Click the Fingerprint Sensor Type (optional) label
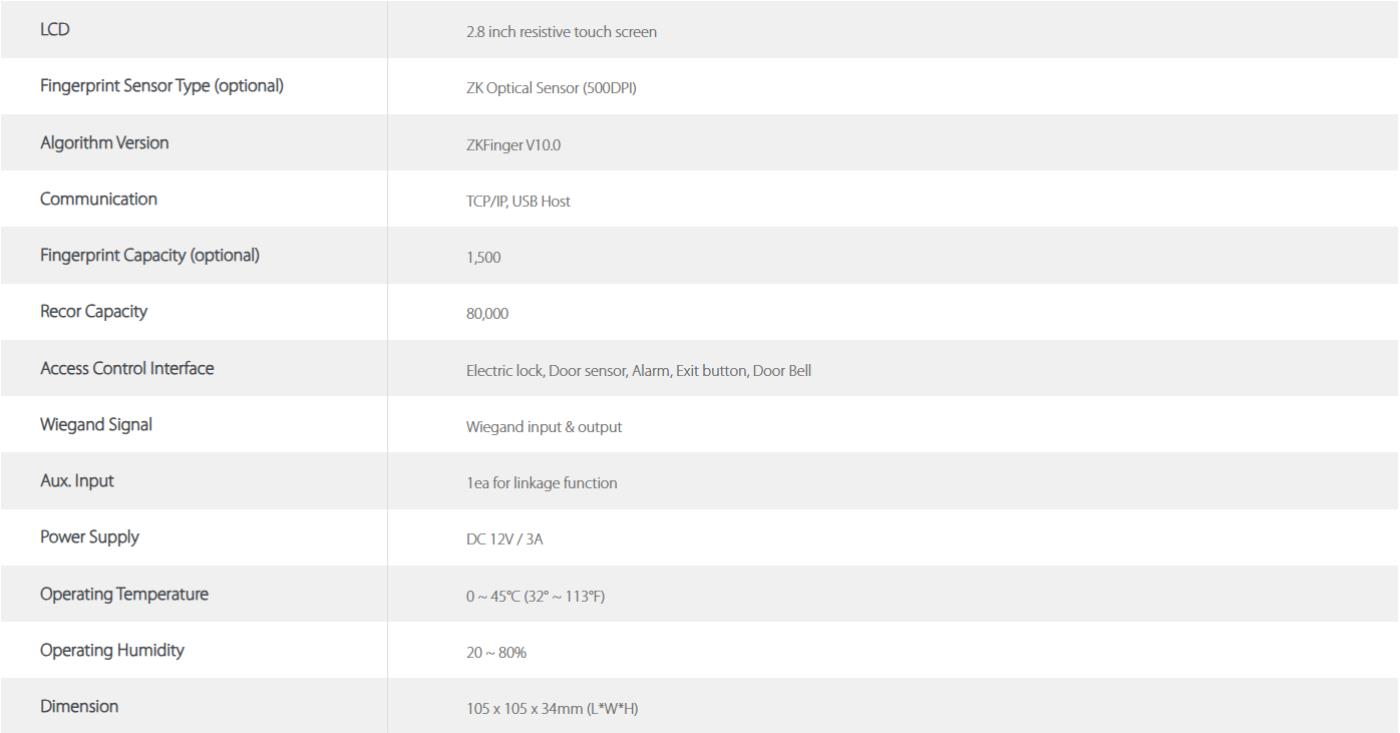 tap(162, 87)
